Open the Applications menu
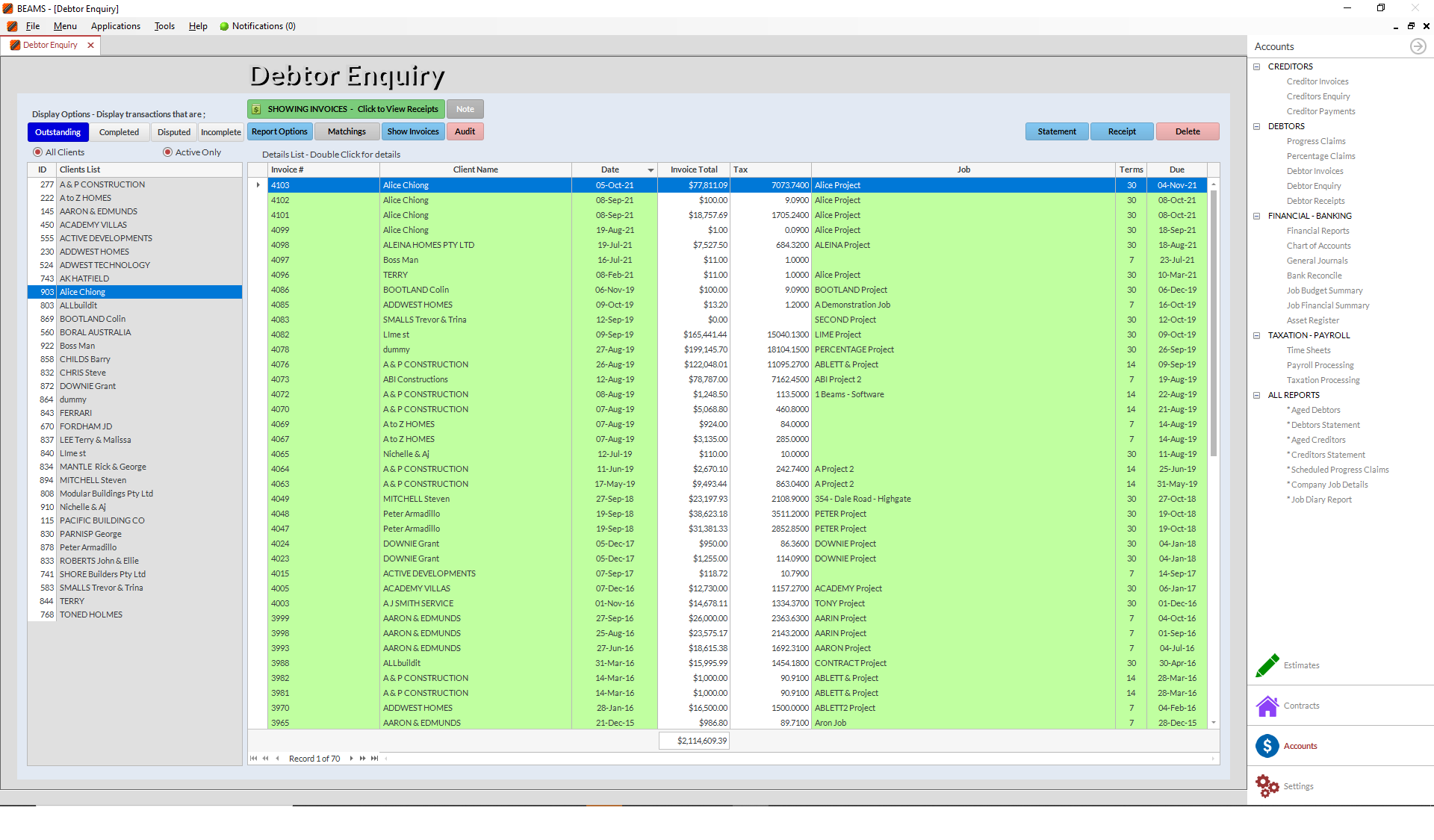 pos(115,25)
